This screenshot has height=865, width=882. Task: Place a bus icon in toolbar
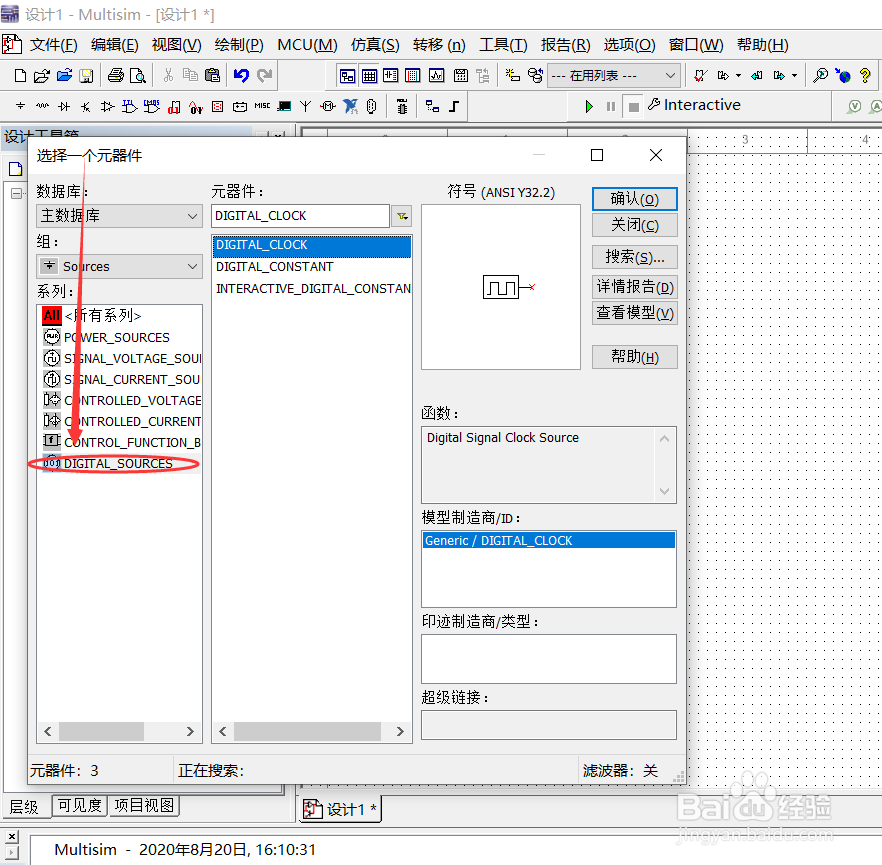454,106
